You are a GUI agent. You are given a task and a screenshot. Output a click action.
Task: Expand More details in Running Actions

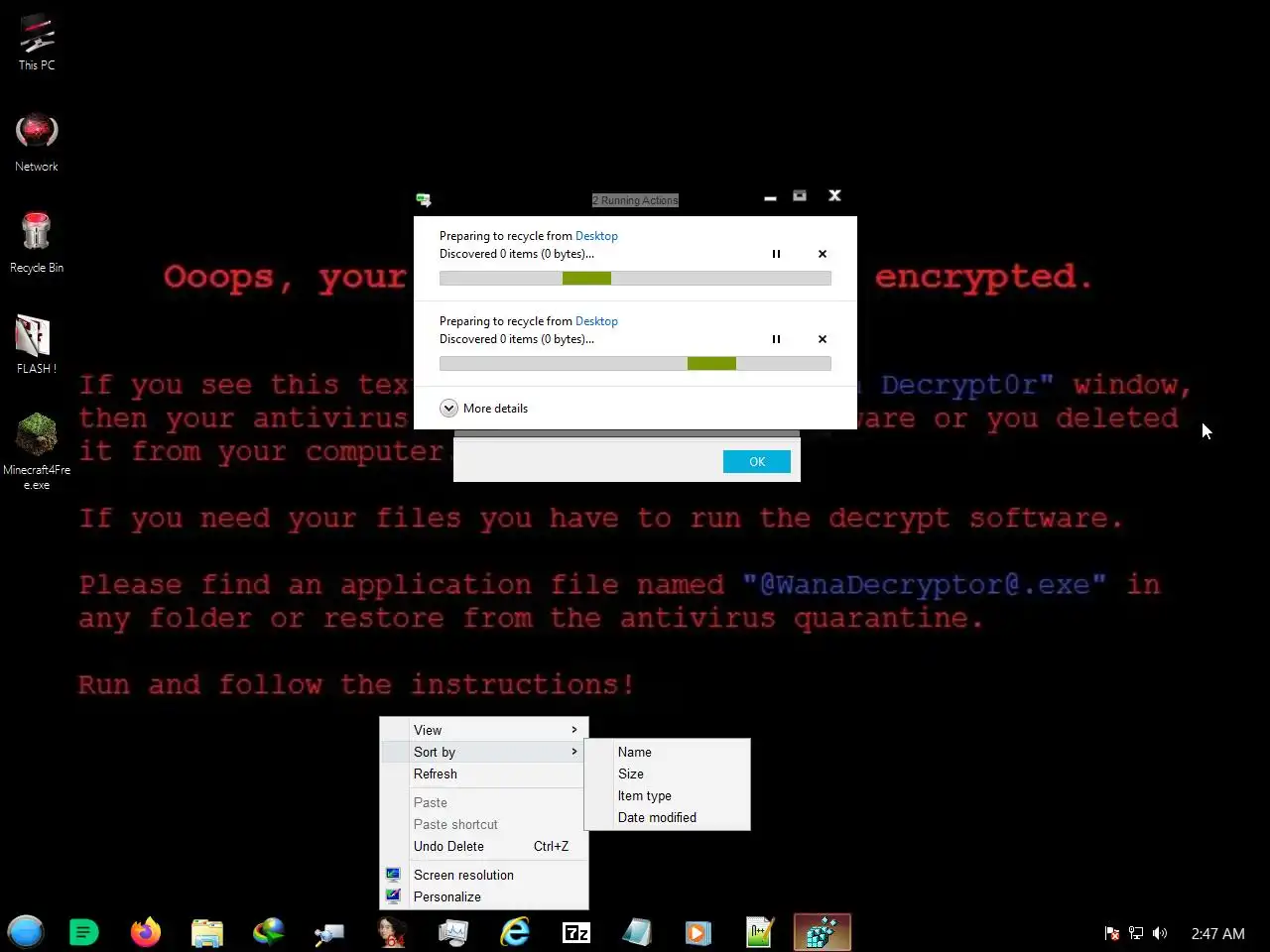pyautogui.click(x=484, y=409)
